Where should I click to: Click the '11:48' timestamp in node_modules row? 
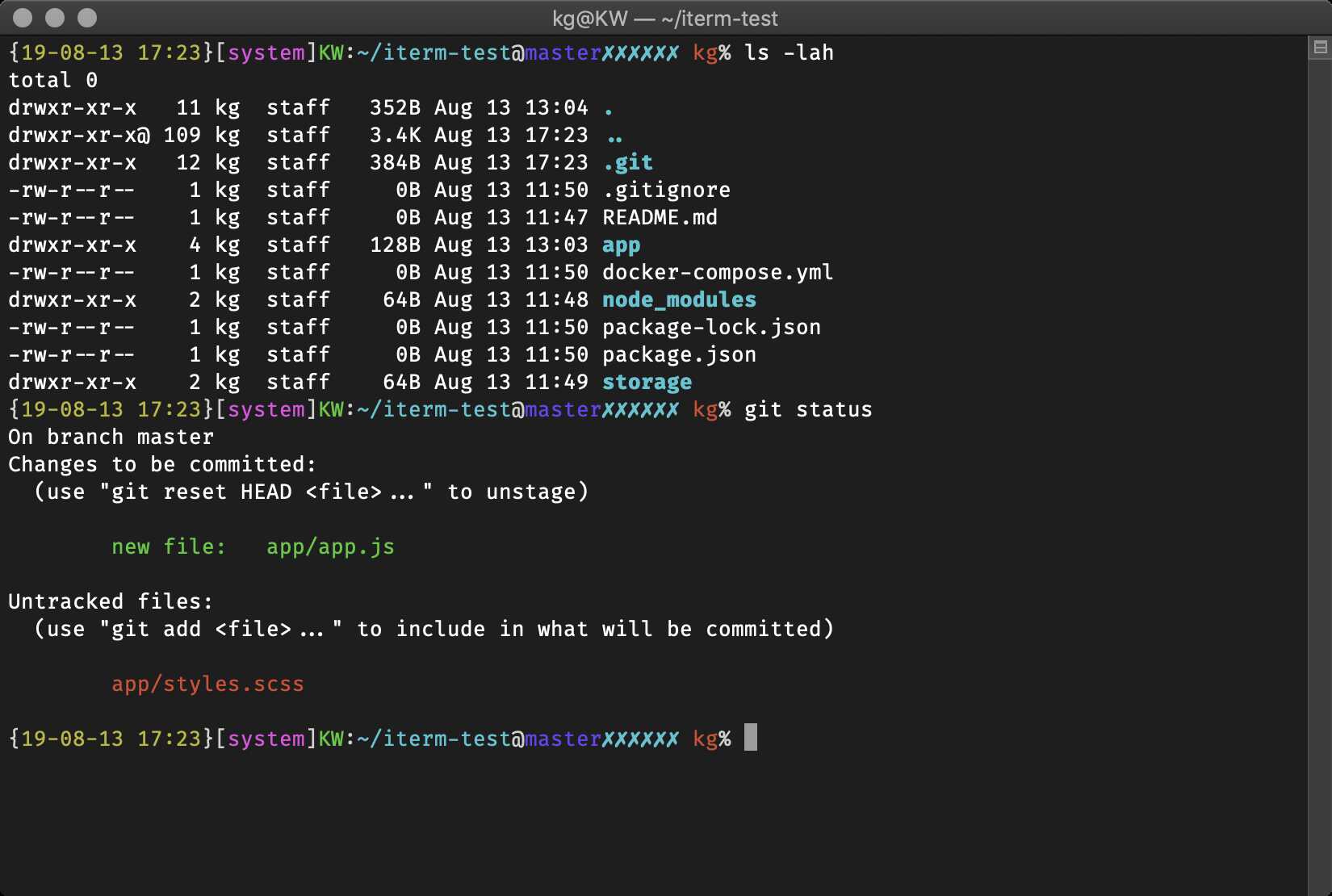(x=557, y=300)
